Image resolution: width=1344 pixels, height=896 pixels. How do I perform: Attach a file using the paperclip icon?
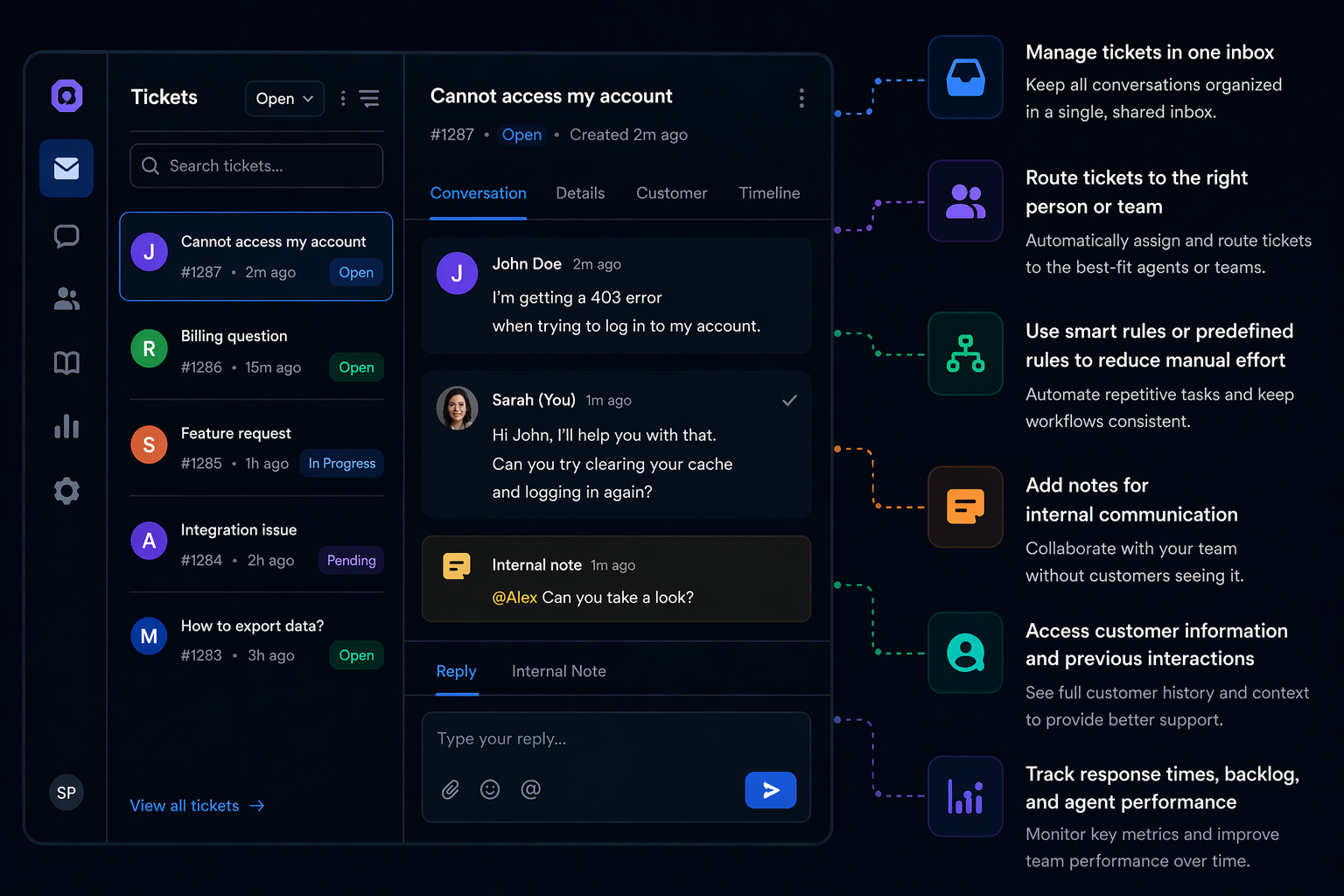tap(450, 789)
